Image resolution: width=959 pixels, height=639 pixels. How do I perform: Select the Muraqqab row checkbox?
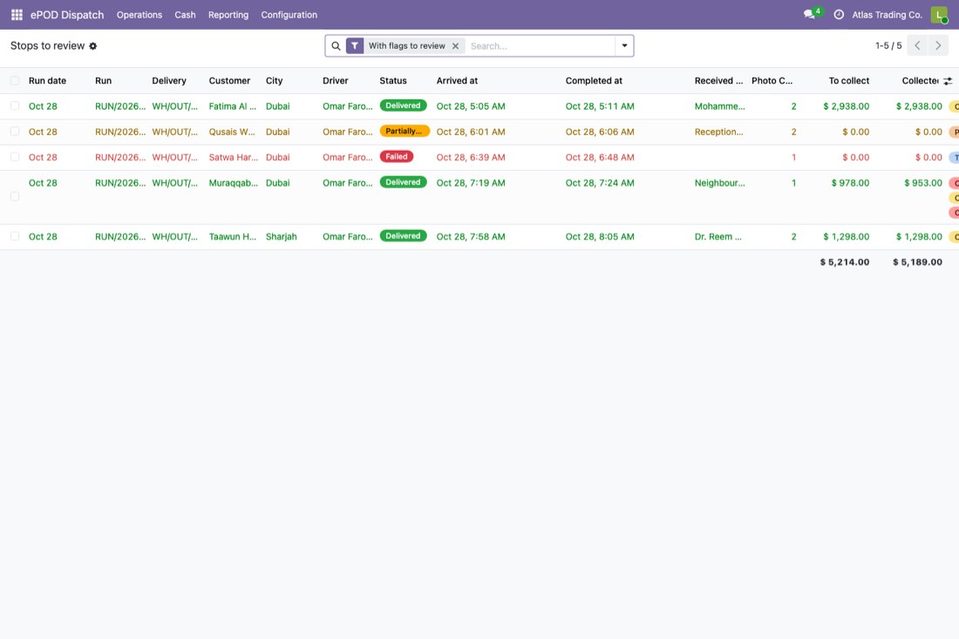pos(15,196)
